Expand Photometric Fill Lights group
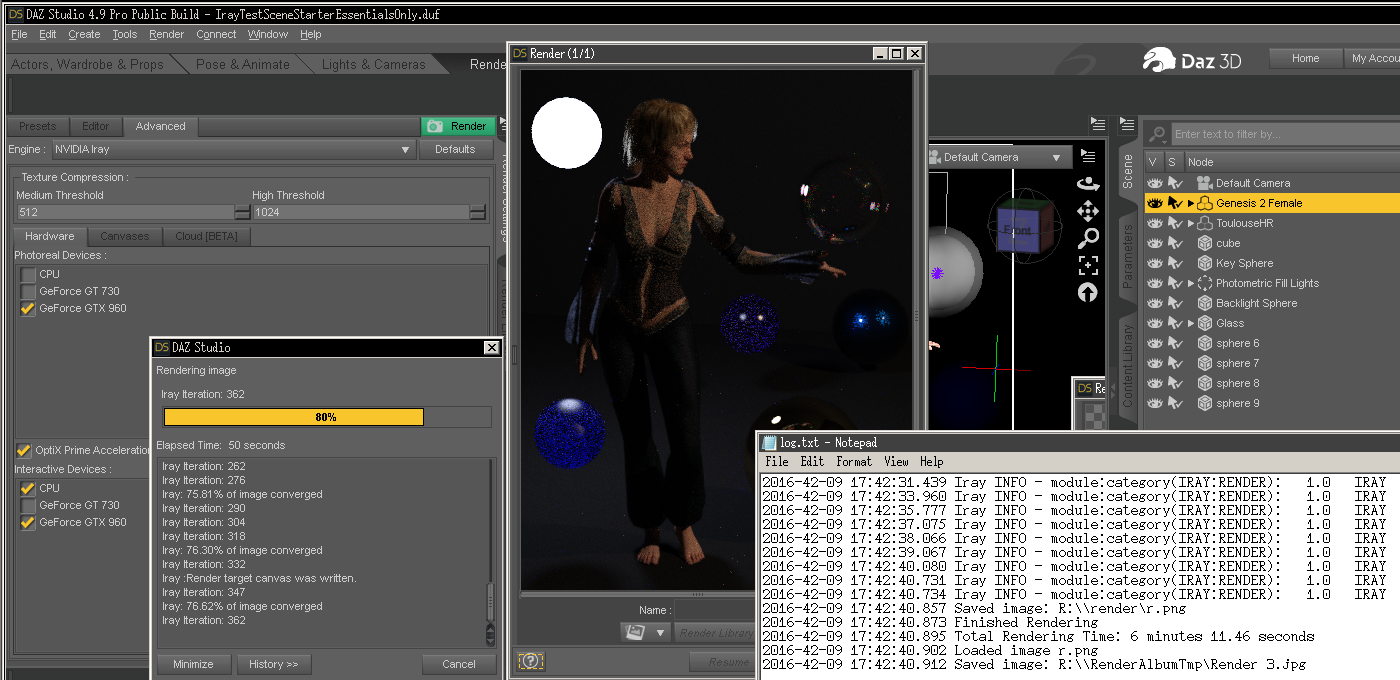This screenshot has height=680, width=1400. 1191,283
